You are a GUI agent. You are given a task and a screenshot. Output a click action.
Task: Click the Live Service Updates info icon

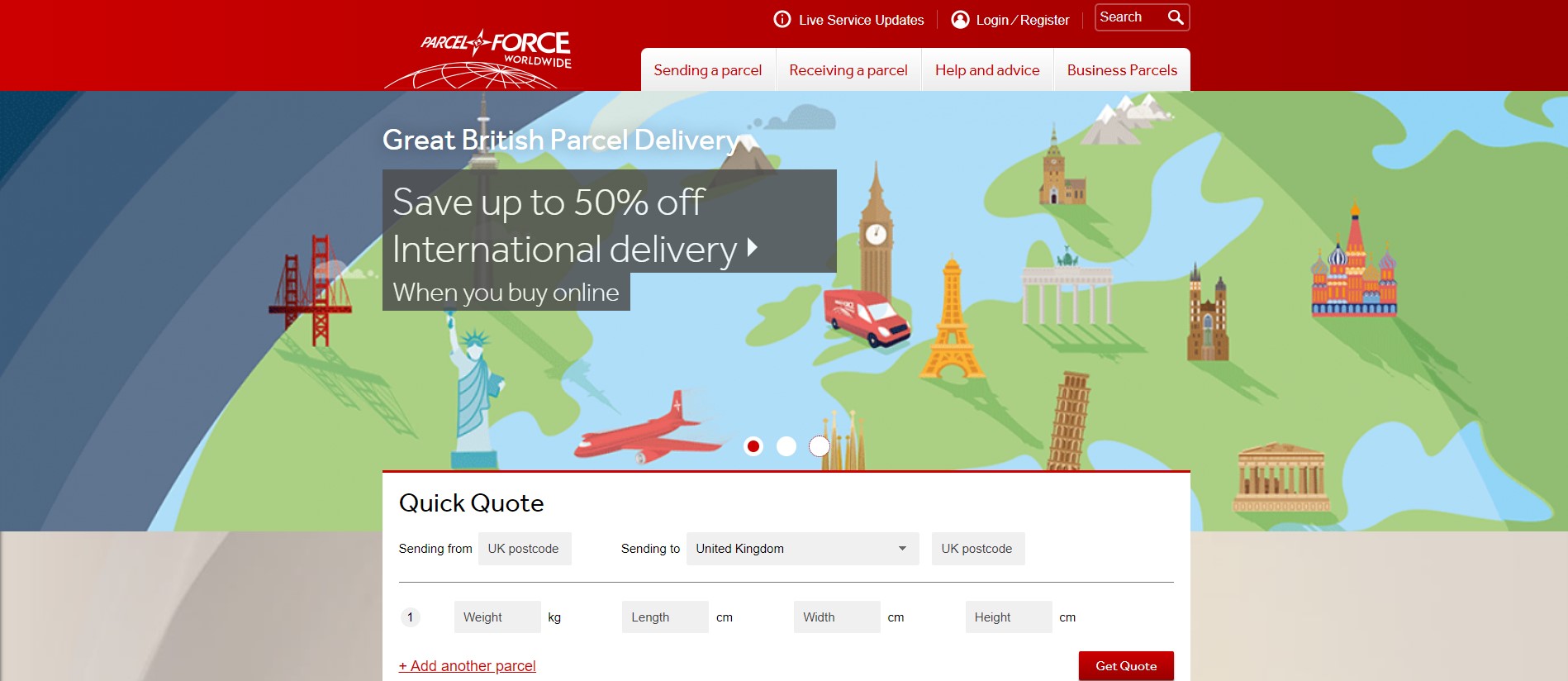(782, 19)
